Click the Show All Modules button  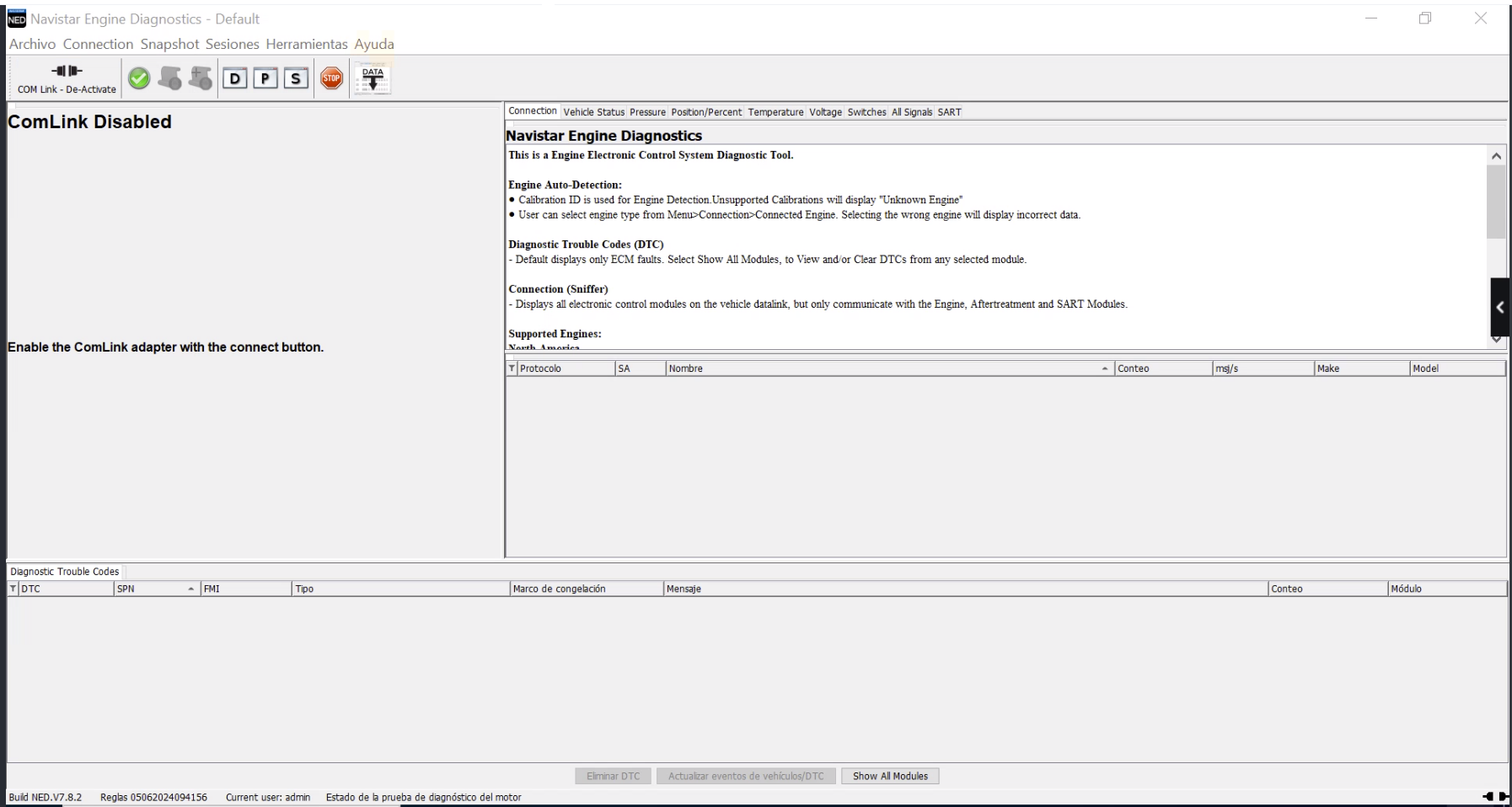[x=890, y=776]
